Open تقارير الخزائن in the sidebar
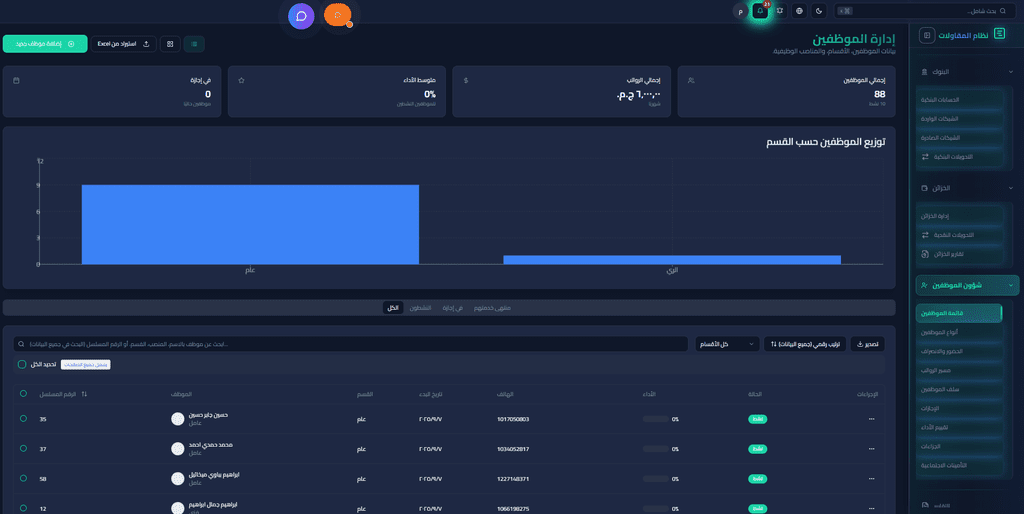The image size is (1024, 514). pos(959,254)
